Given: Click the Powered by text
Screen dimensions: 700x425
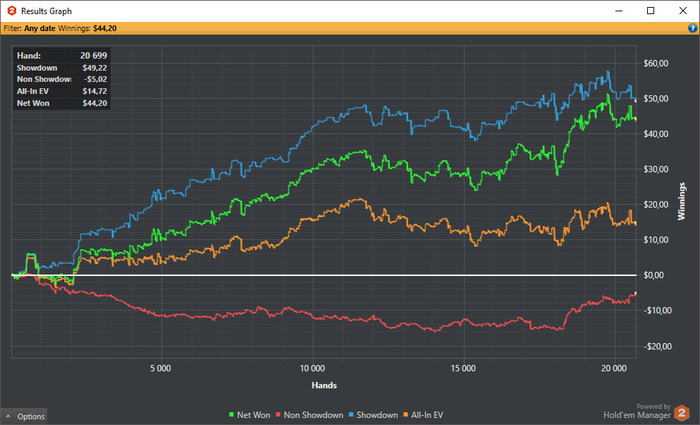Looking at the screenshot, I should pos(654,406).
